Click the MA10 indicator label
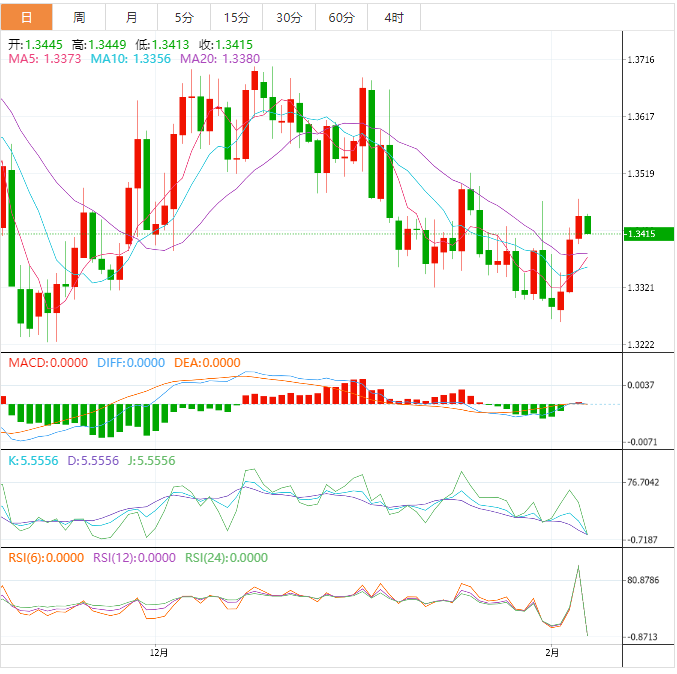The image size is (677, 674). (132, 59)
